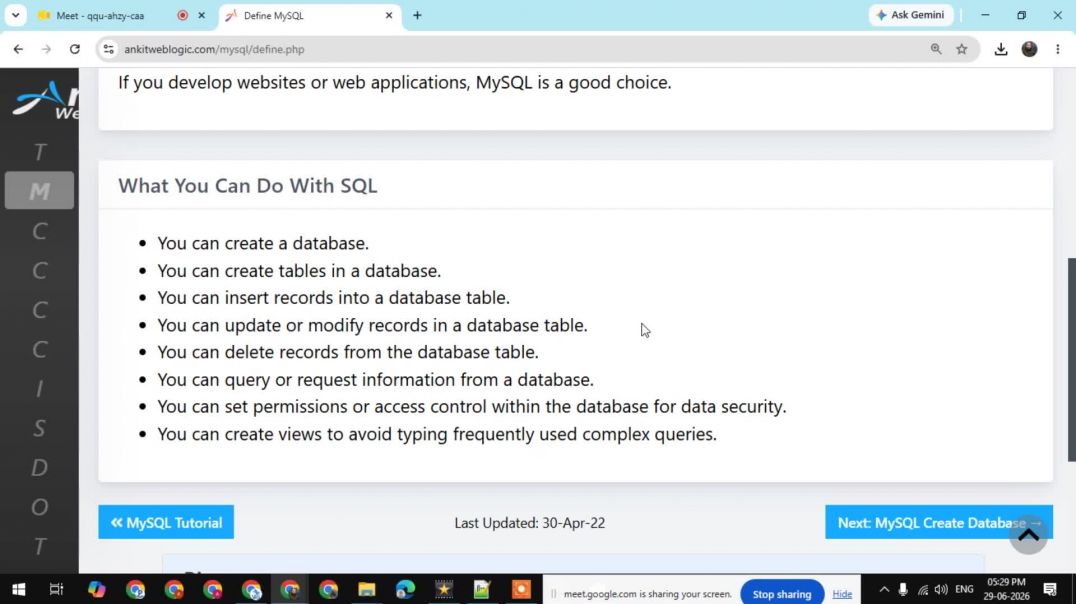The height and width of the screenshot is (604, 1076).
Task: Click 'You can update or modify records' bullet
Action: click(373, 325)
